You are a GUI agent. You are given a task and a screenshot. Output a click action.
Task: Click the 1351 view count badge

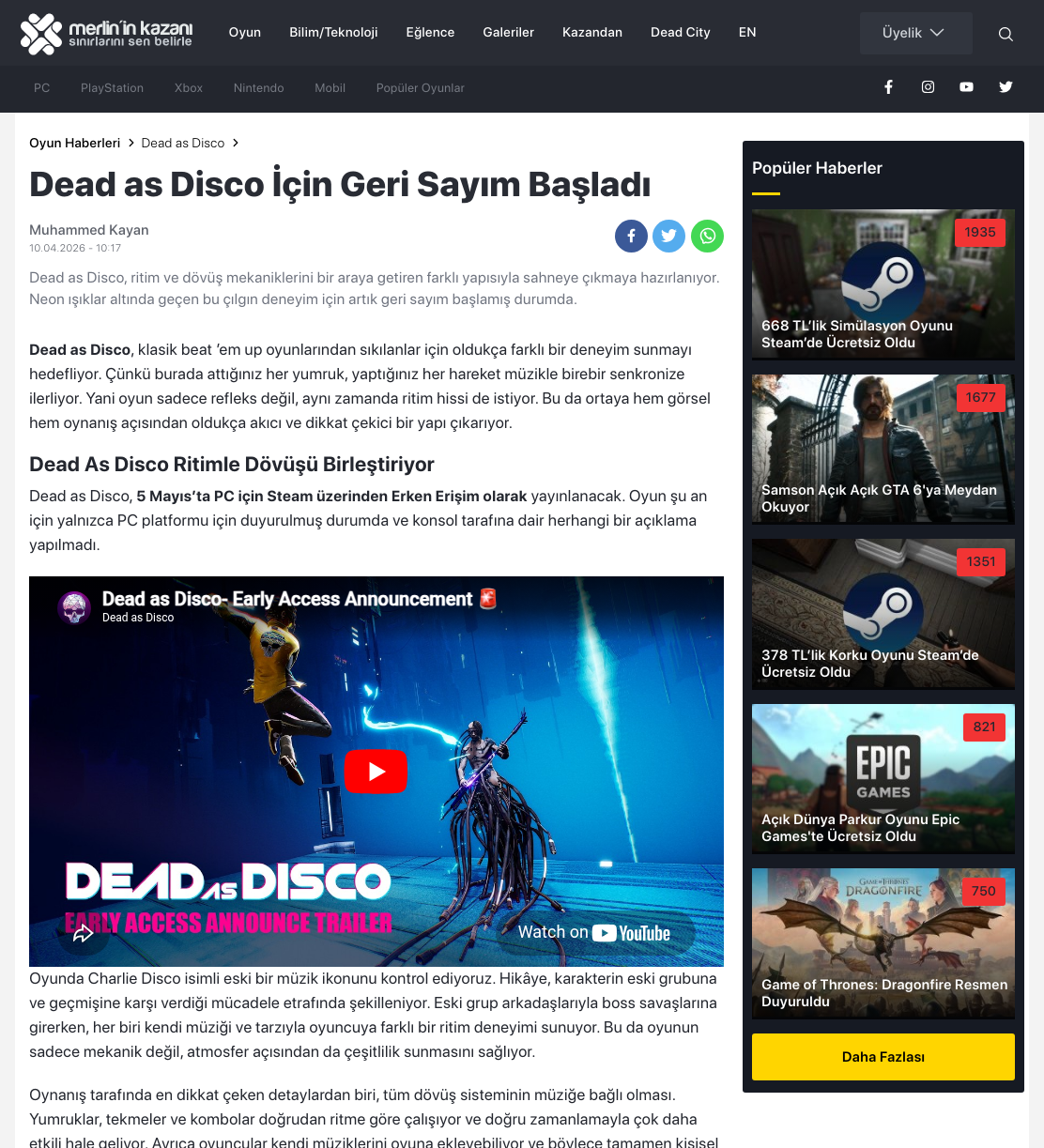[x=981, y=562]
